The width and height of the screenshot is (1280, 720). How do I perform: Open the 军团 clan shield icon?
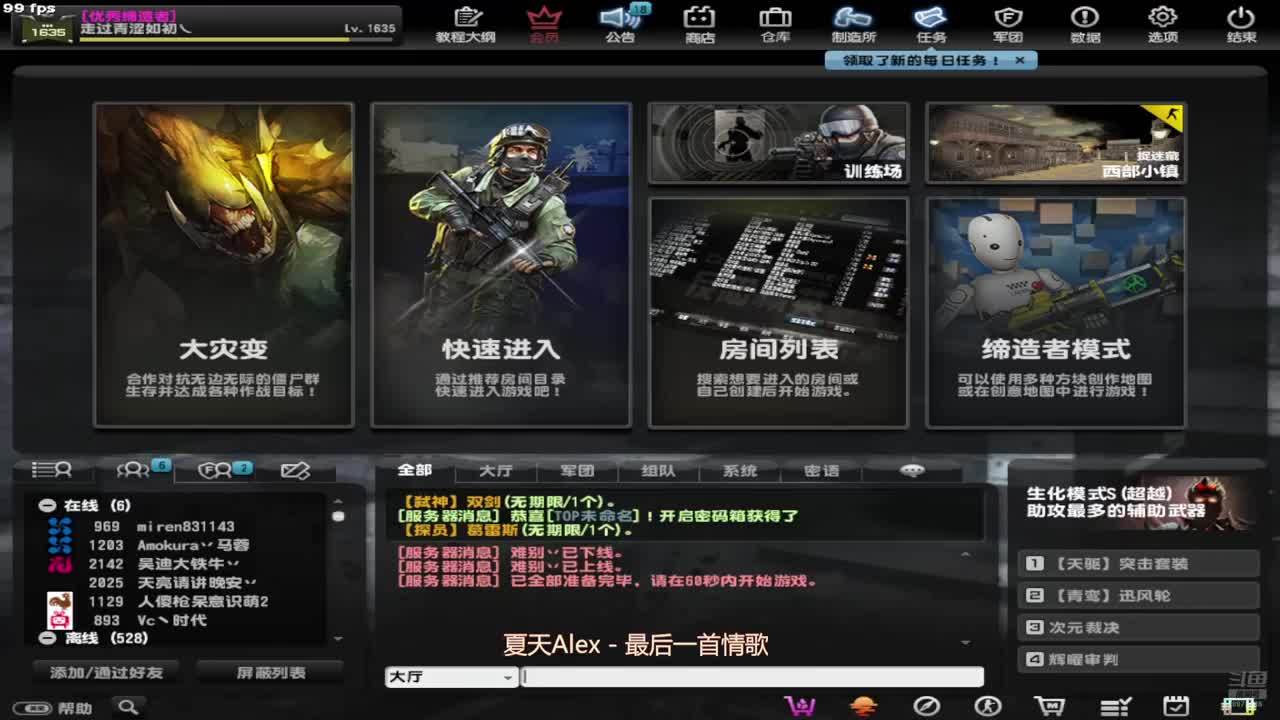pos(1007,23)
